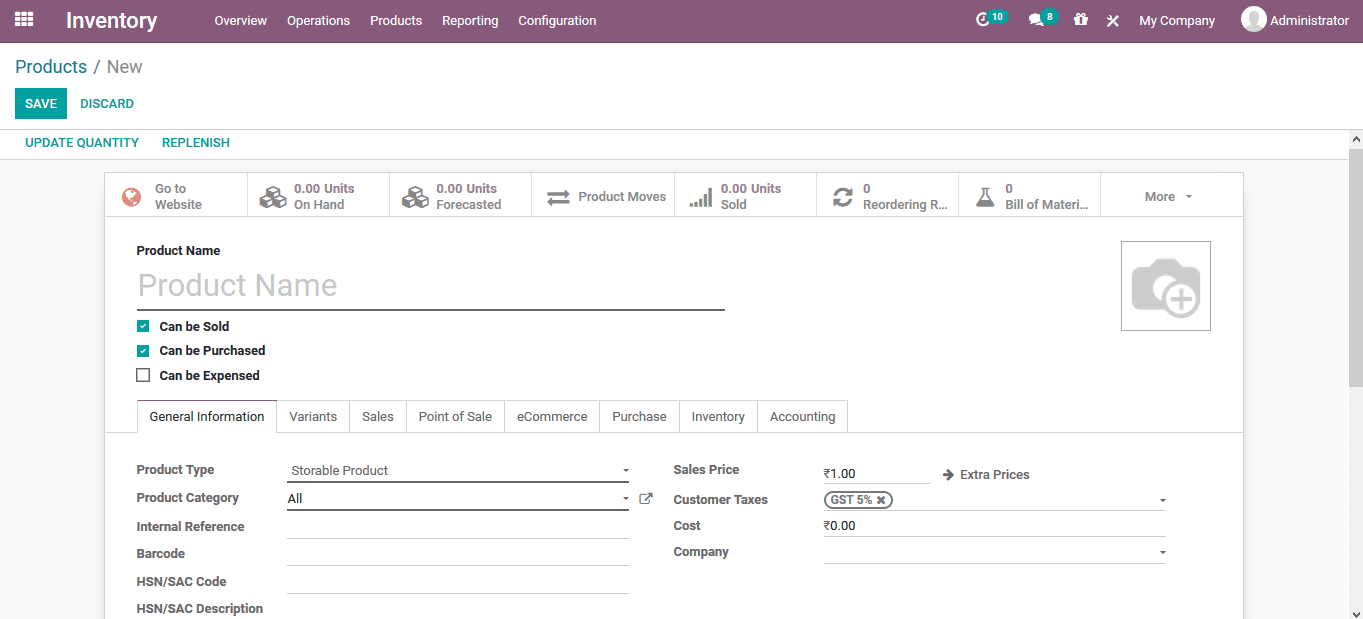This screenshot has width=1363, height=619.
Task: Switch to the eCommerce tab
Action: tap(551, 416)
